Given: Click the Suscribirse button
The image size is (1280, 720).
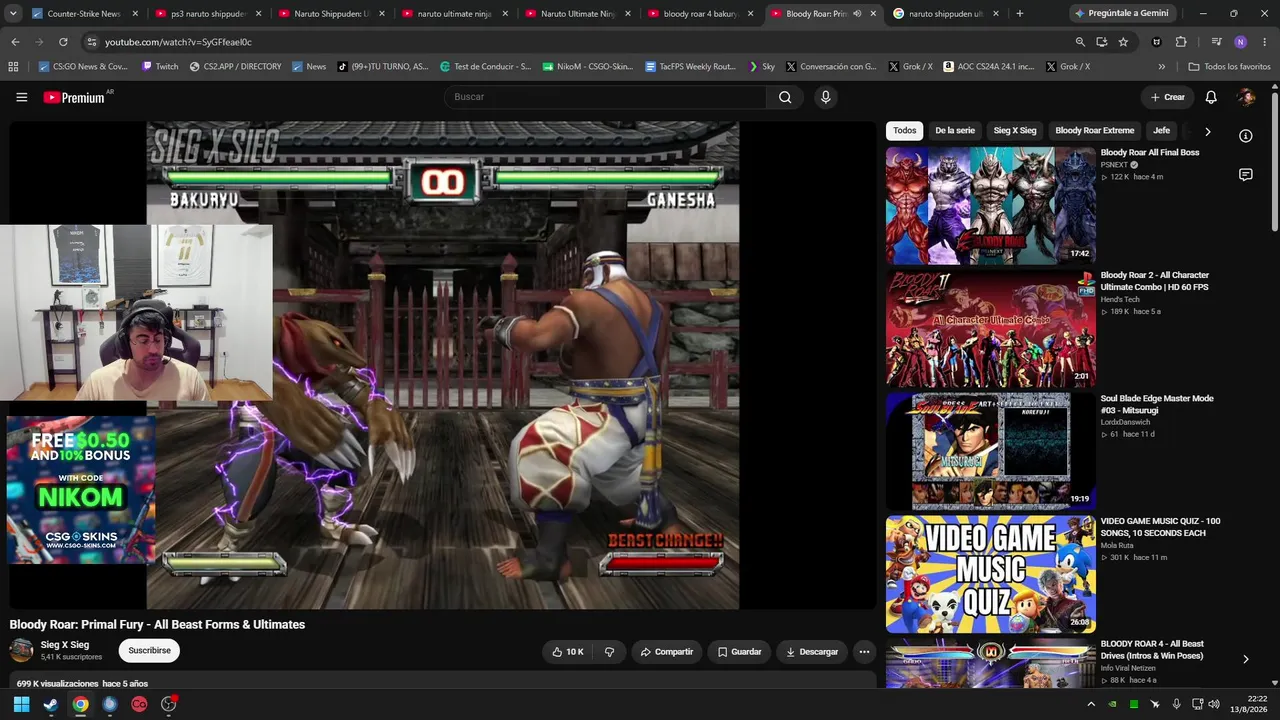Looking at the screenshot, I should pyautogui.click(x=149, y=651).
